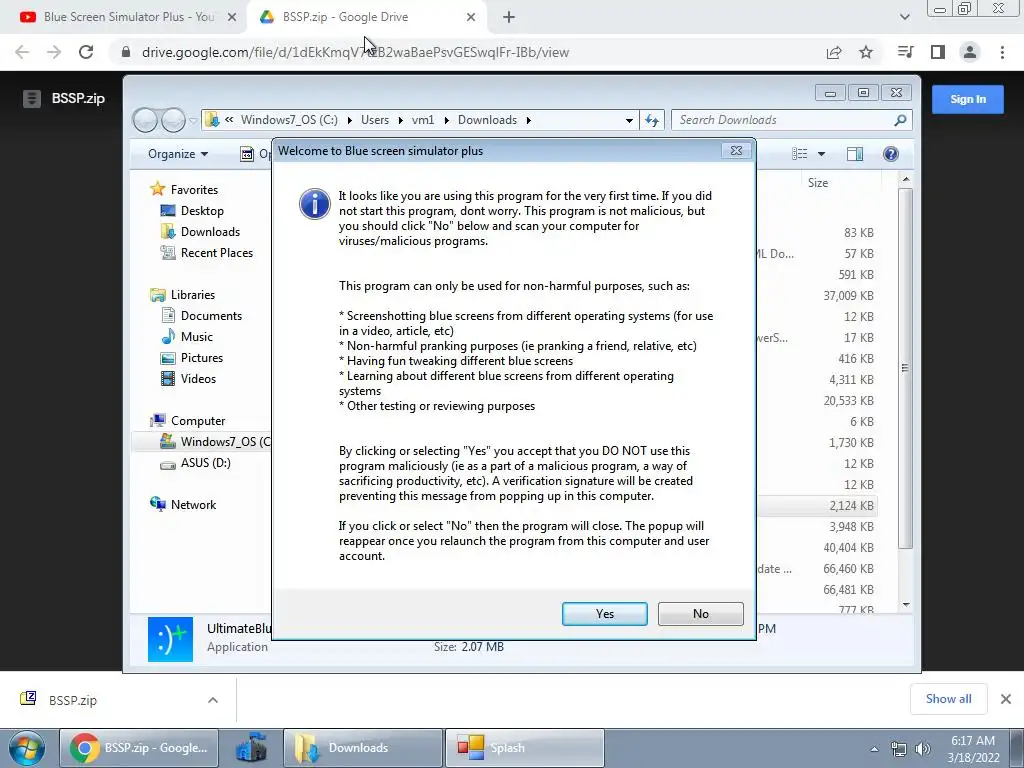Image resolution: width=1024 pixels, height=768 pixels.
Task: Open the Pictures library
Action: tap(201, 358)
